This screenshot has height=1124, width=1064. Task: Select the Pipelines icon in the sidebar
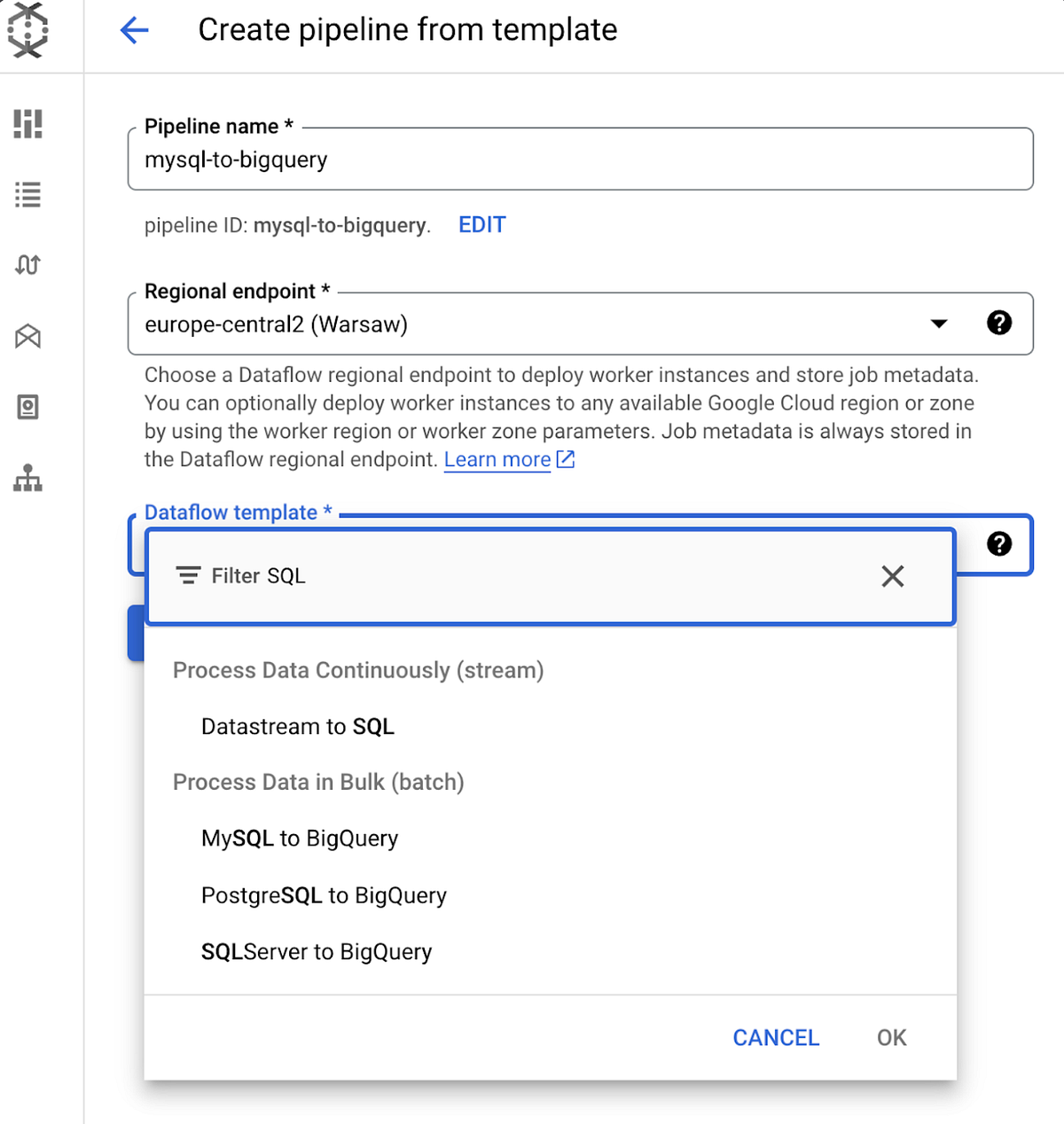(x=27, y=265)
